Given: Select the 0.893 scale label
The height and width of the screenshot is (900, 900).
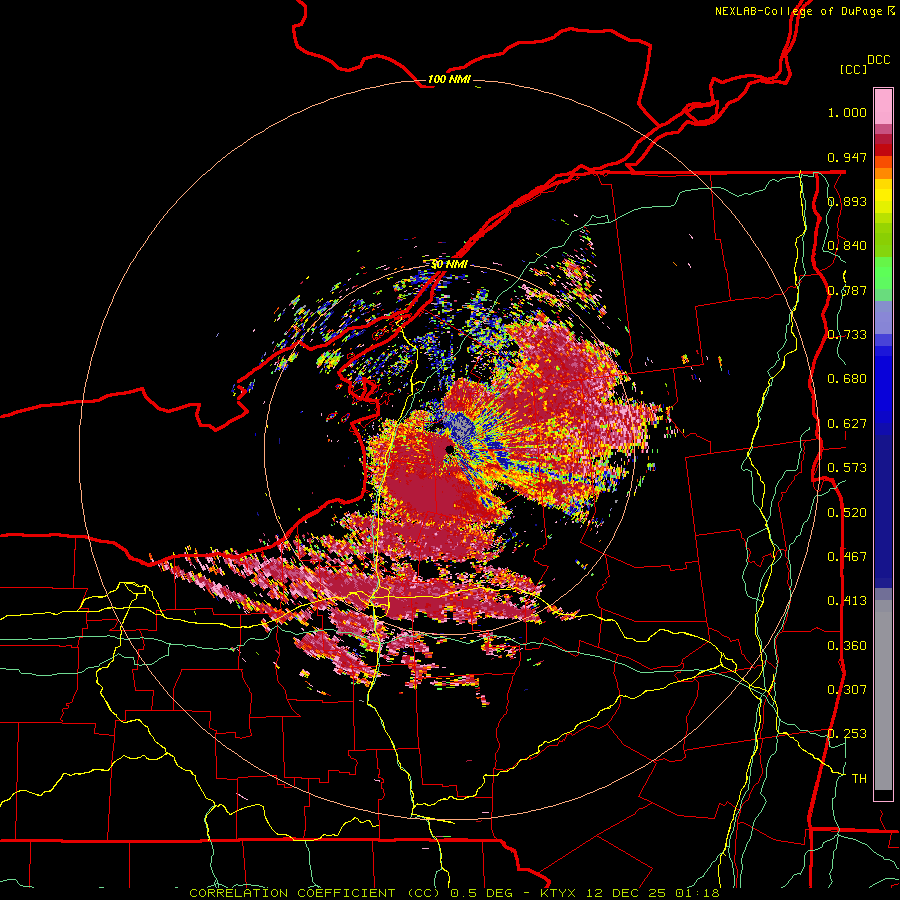Looking at the screenshot, I should click(x=847, y=201).
